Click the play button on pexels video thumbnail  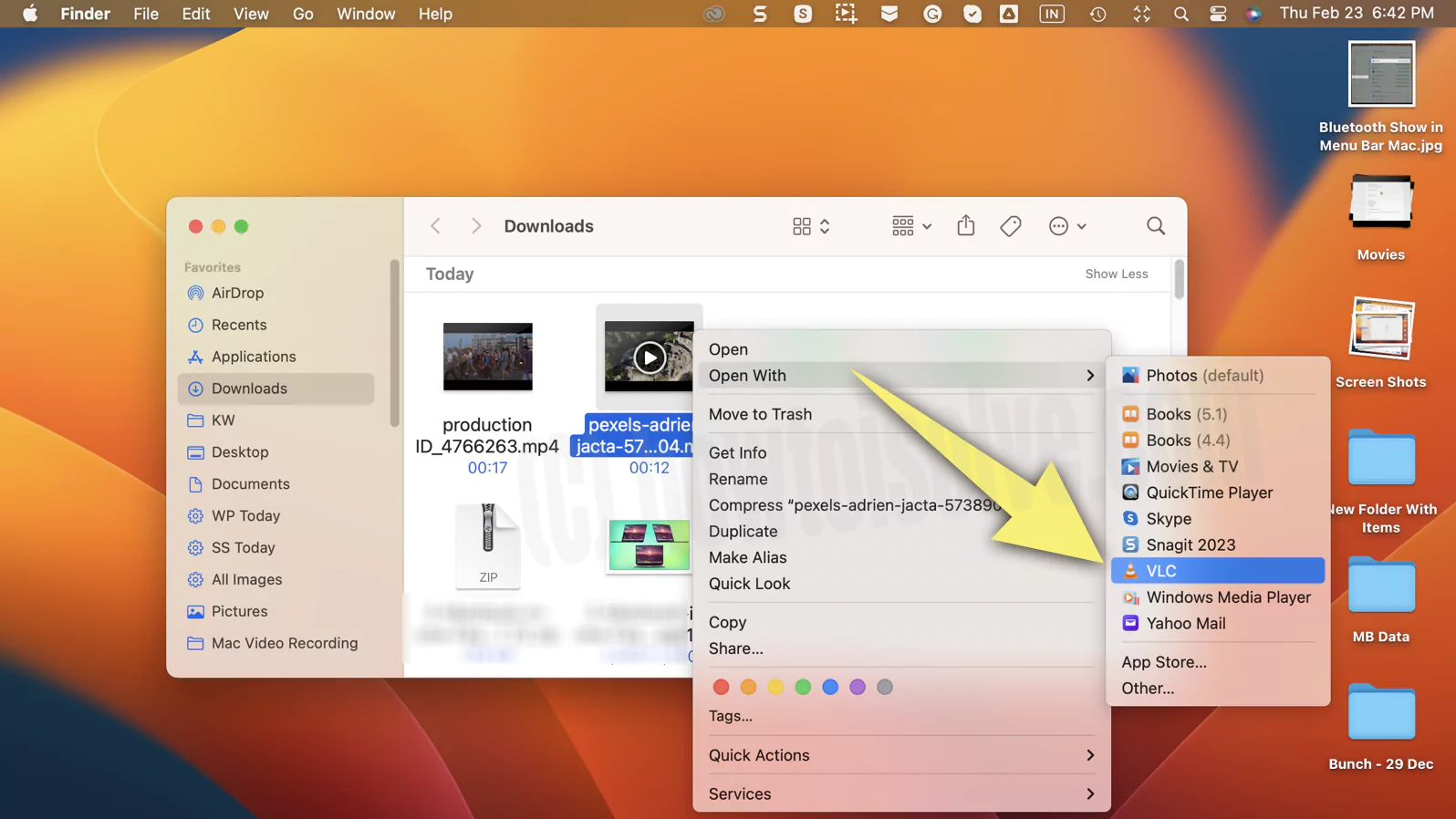pyautogui.click(x=650, y=358)
